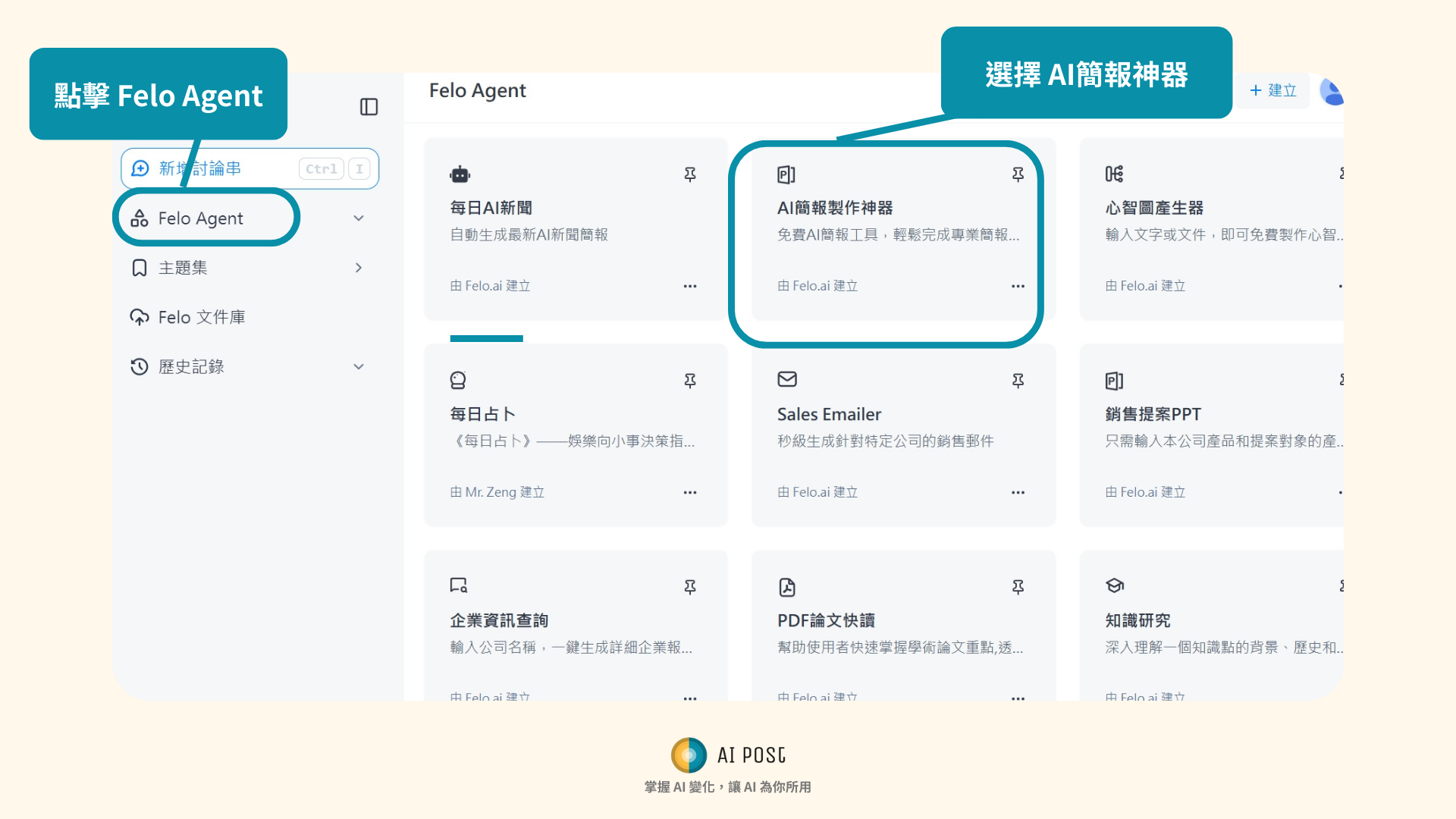Viewport: 1456px width, 819px height.
Task: Open the user avatar at top right
Action: click(1331, 92)
